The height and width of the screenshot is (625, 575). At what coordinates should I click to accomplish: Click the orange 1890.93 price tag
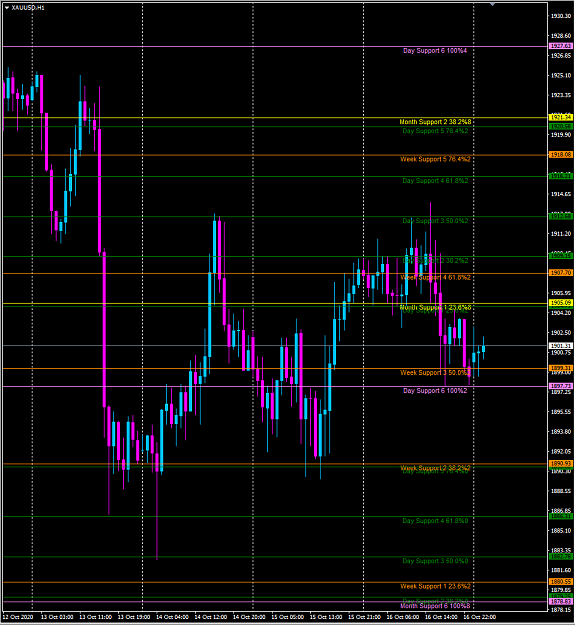(561, 464)
